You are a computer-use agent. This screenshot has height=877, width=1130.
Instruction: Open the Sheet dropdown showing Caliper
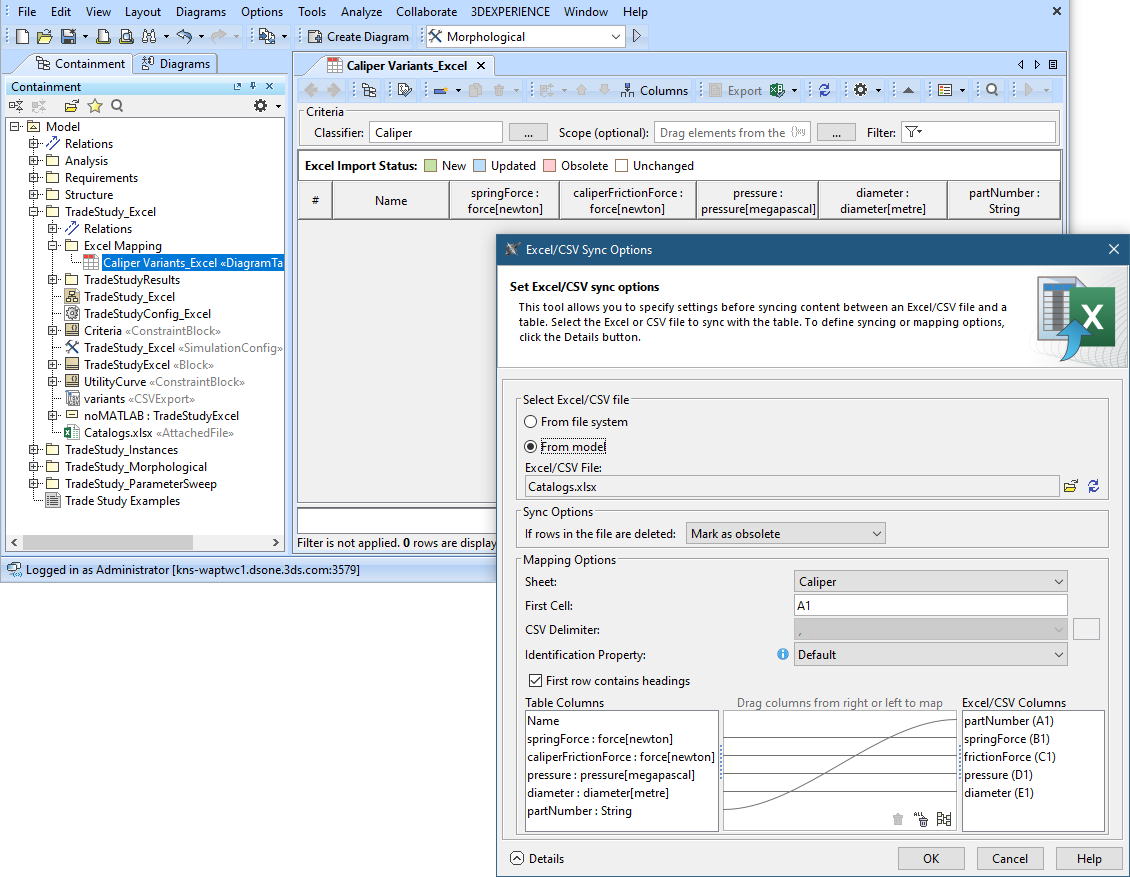click(x=930, y=582)
